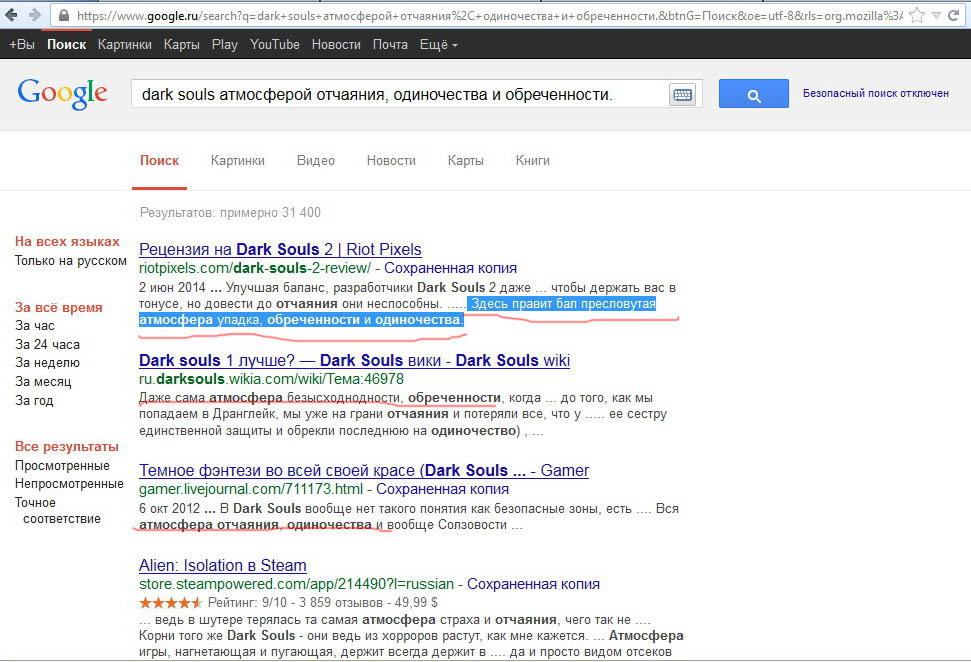Click the highlighted Здесь правит бал snippet

coord(397,312)
